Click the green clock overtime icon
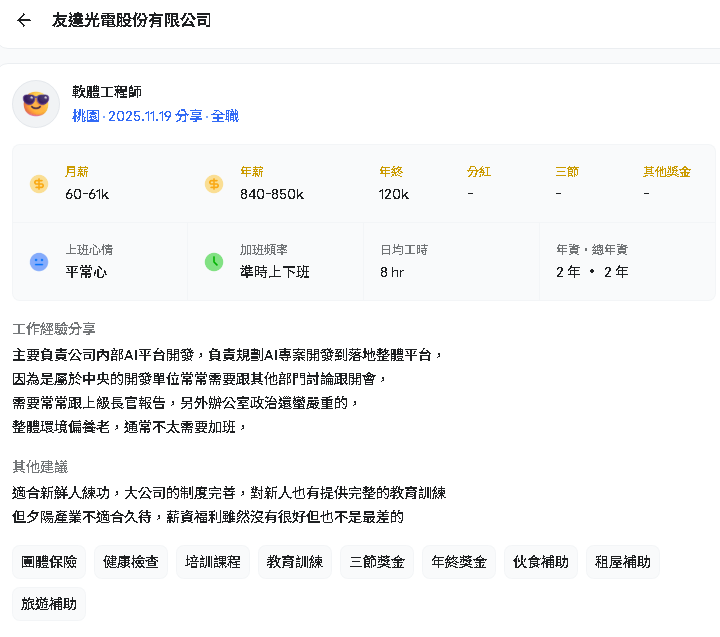 pyautogui.click(x=214, y=262)
